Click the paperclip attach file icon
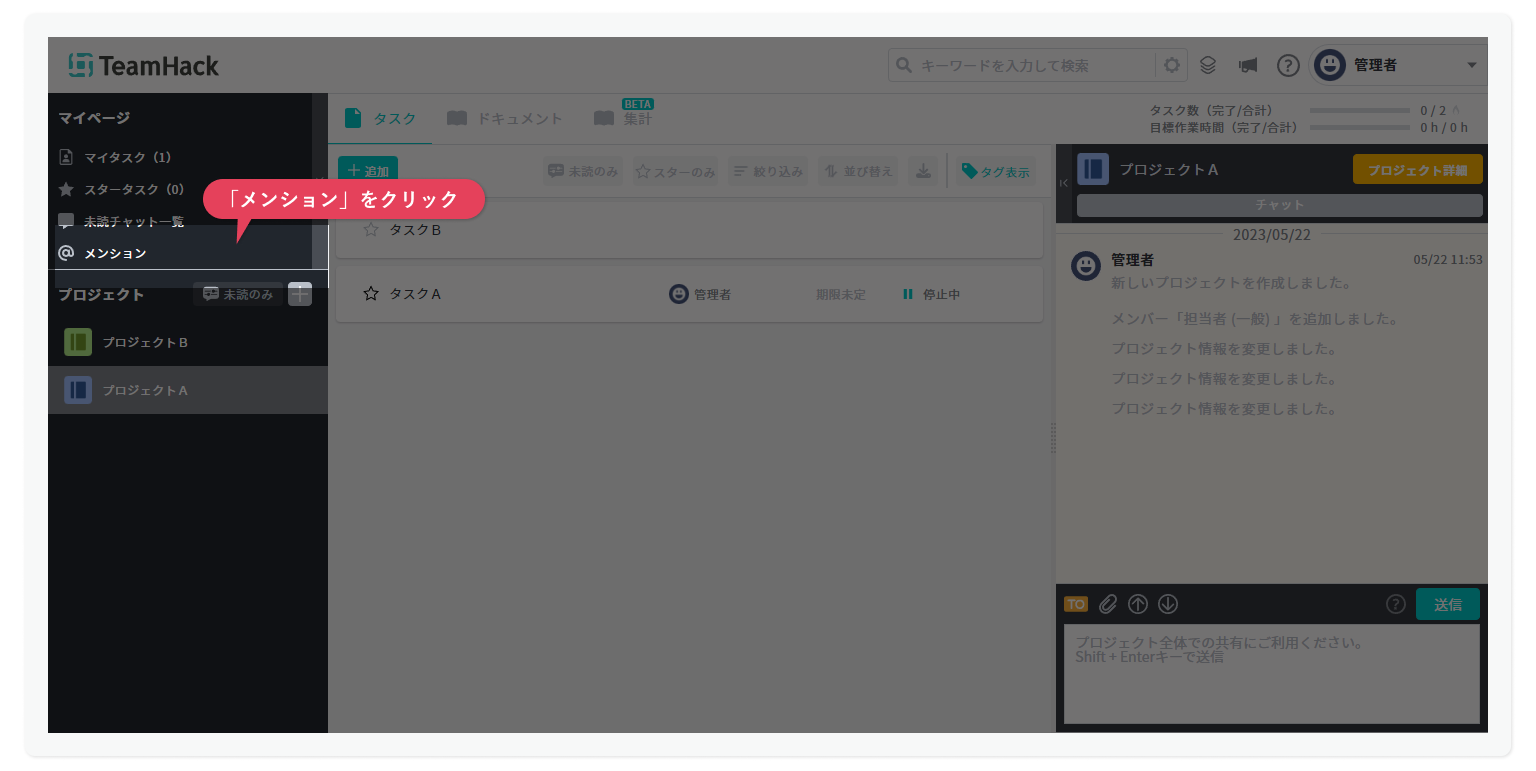1536x771 pixels. [x=1107, y=604]
